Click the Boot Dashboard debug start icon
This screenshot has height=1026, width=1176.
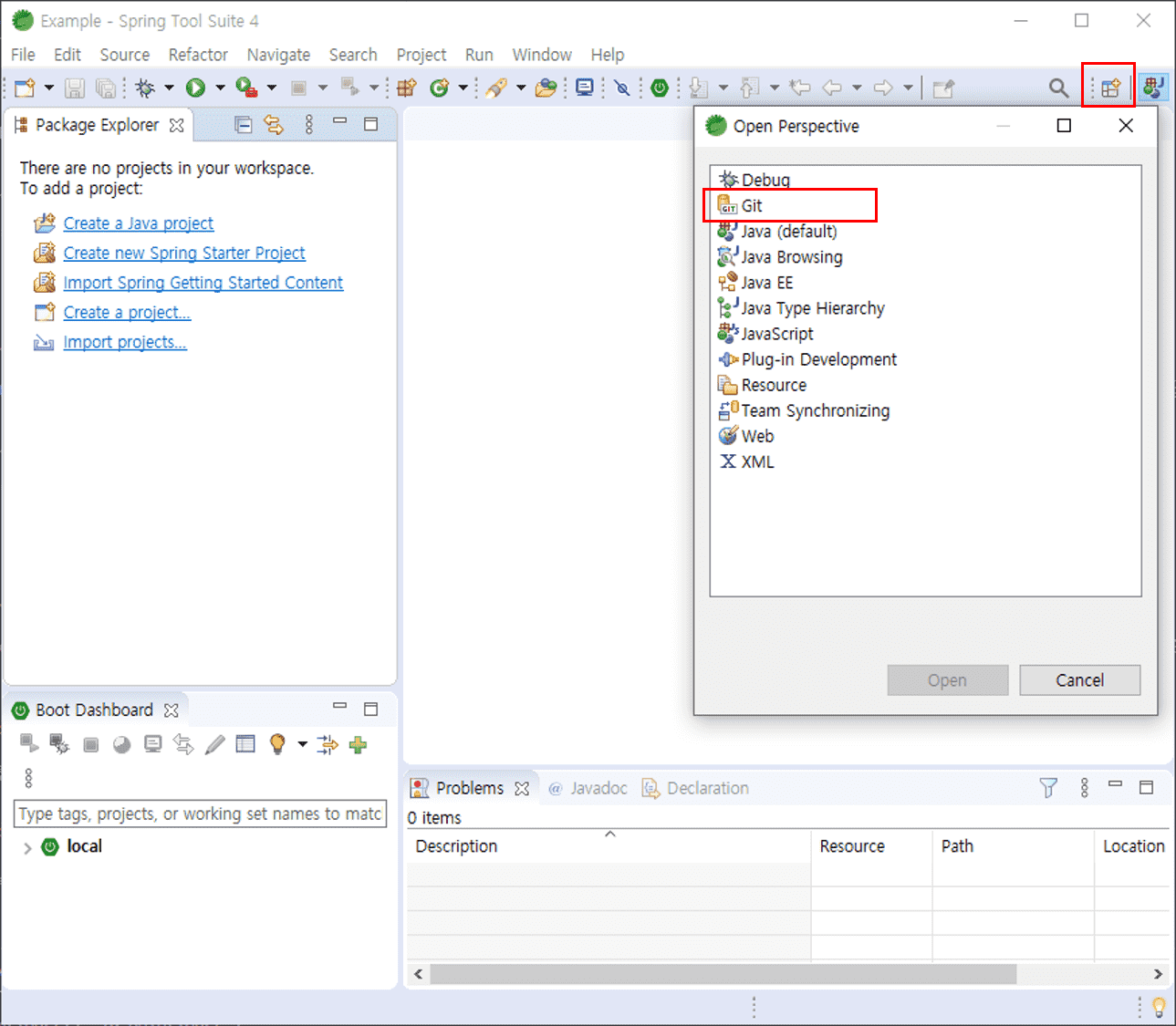[59, 744]
